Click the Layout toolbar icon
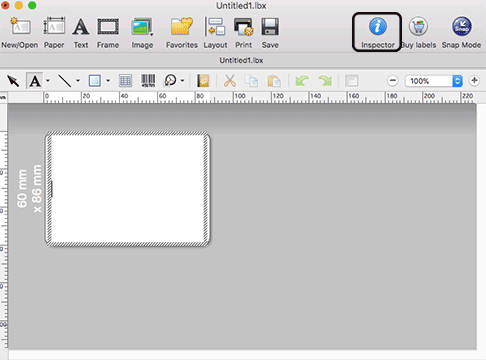Screen dimensions: 486x360 (x=215, y=27)
